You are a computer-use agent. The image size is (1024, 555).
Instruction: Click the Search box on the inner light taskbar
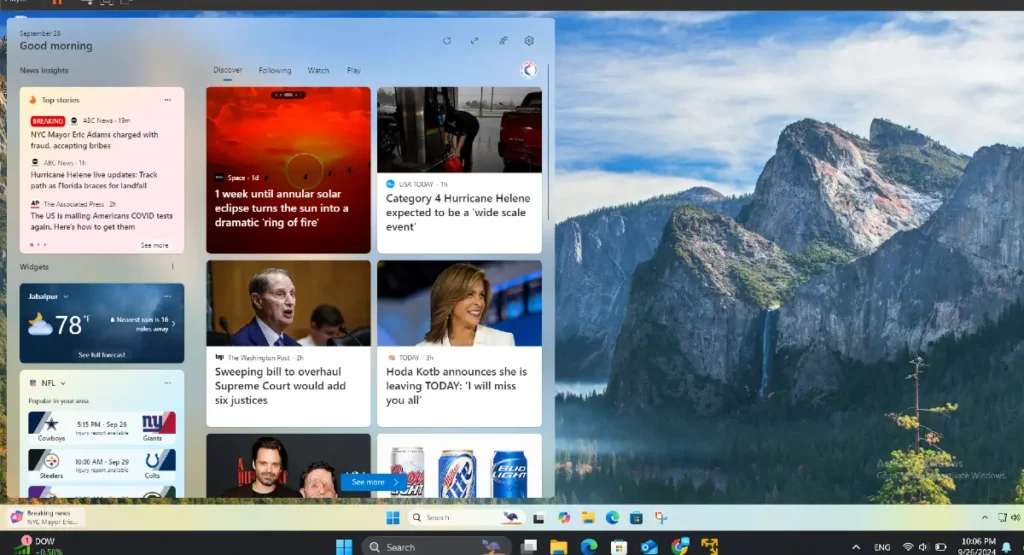coord(465,518)
